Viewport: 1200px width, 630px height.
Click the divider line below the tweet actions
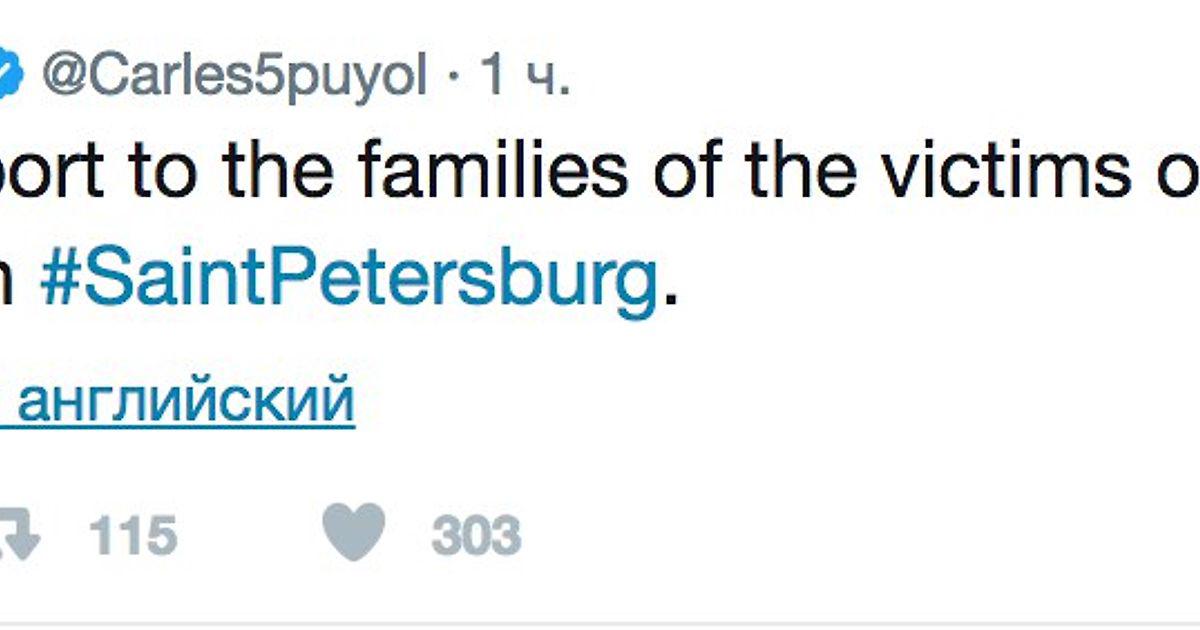point(600,623)
